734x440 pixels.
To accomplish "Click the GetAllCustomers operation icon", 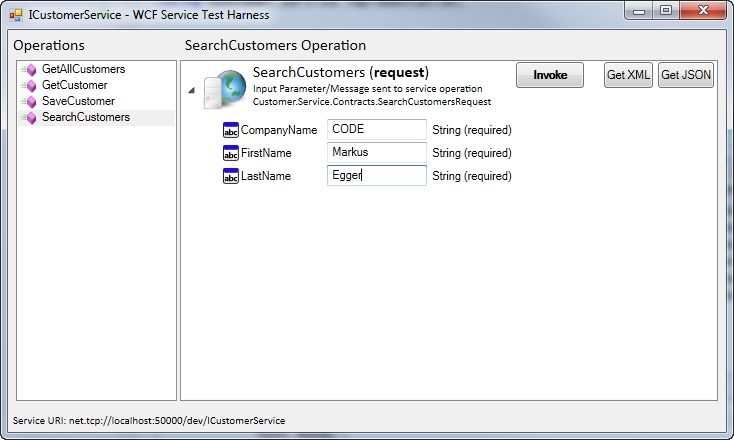I will coord(31,70).
